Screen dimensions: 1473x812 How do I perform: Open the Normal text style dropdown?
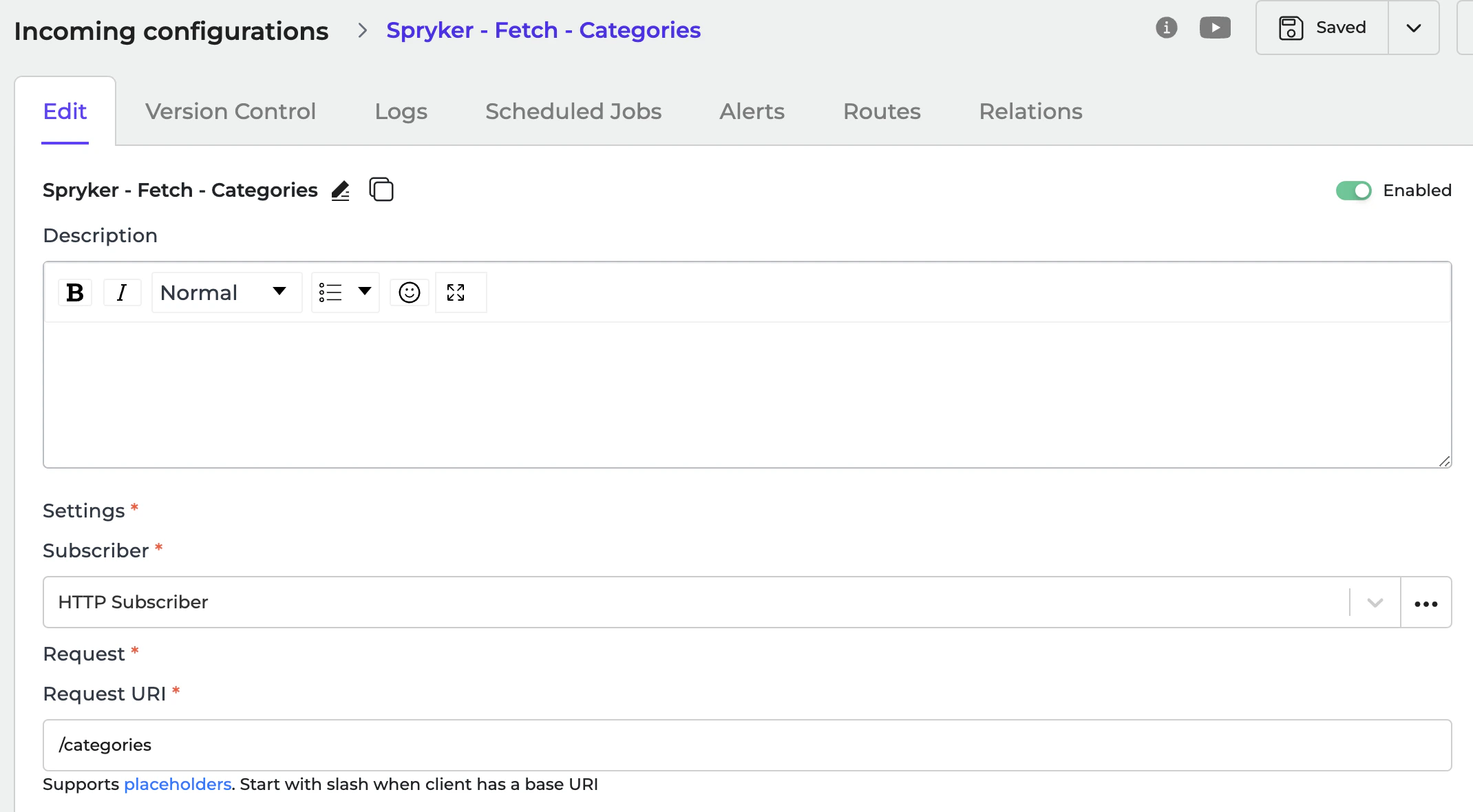(226, 292)
